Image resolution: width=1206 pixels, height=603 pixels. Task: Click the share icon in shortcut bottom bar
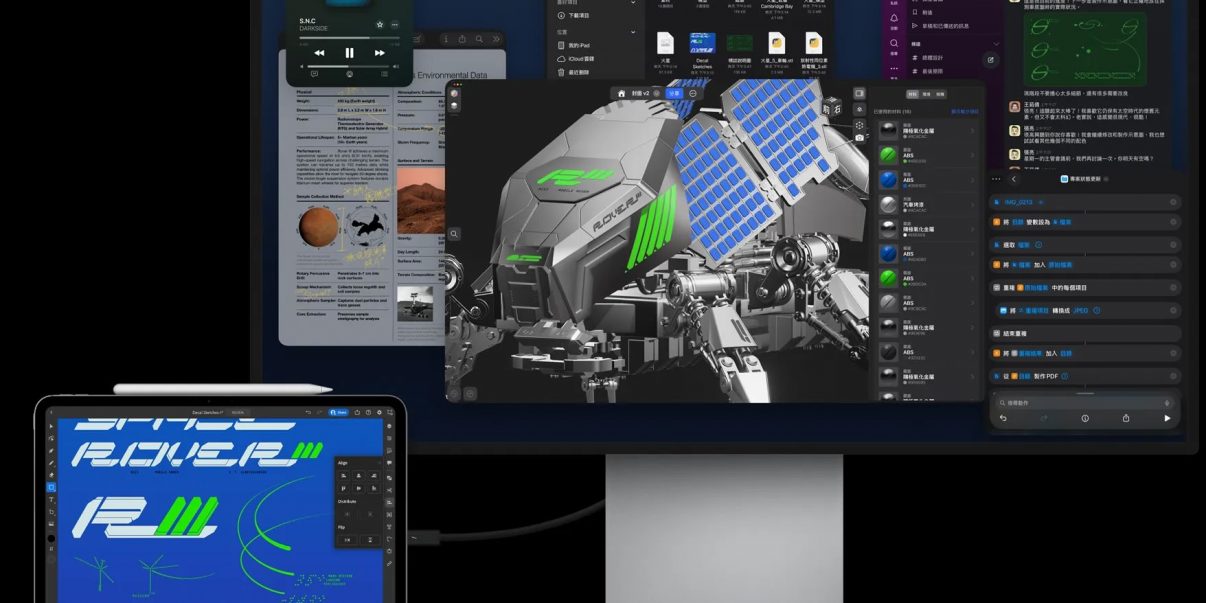pyautogui.click(x=1126, y=418)
